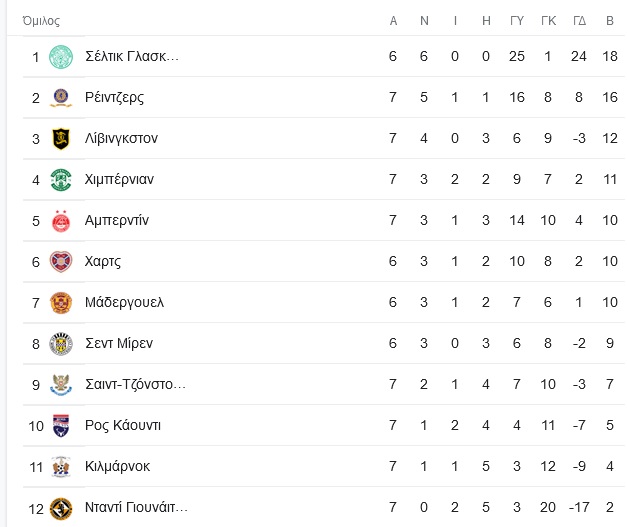Open the Aberdeen red crest
Image resolution: width=627 pixels, height=527 pixels.
(61, 221)
